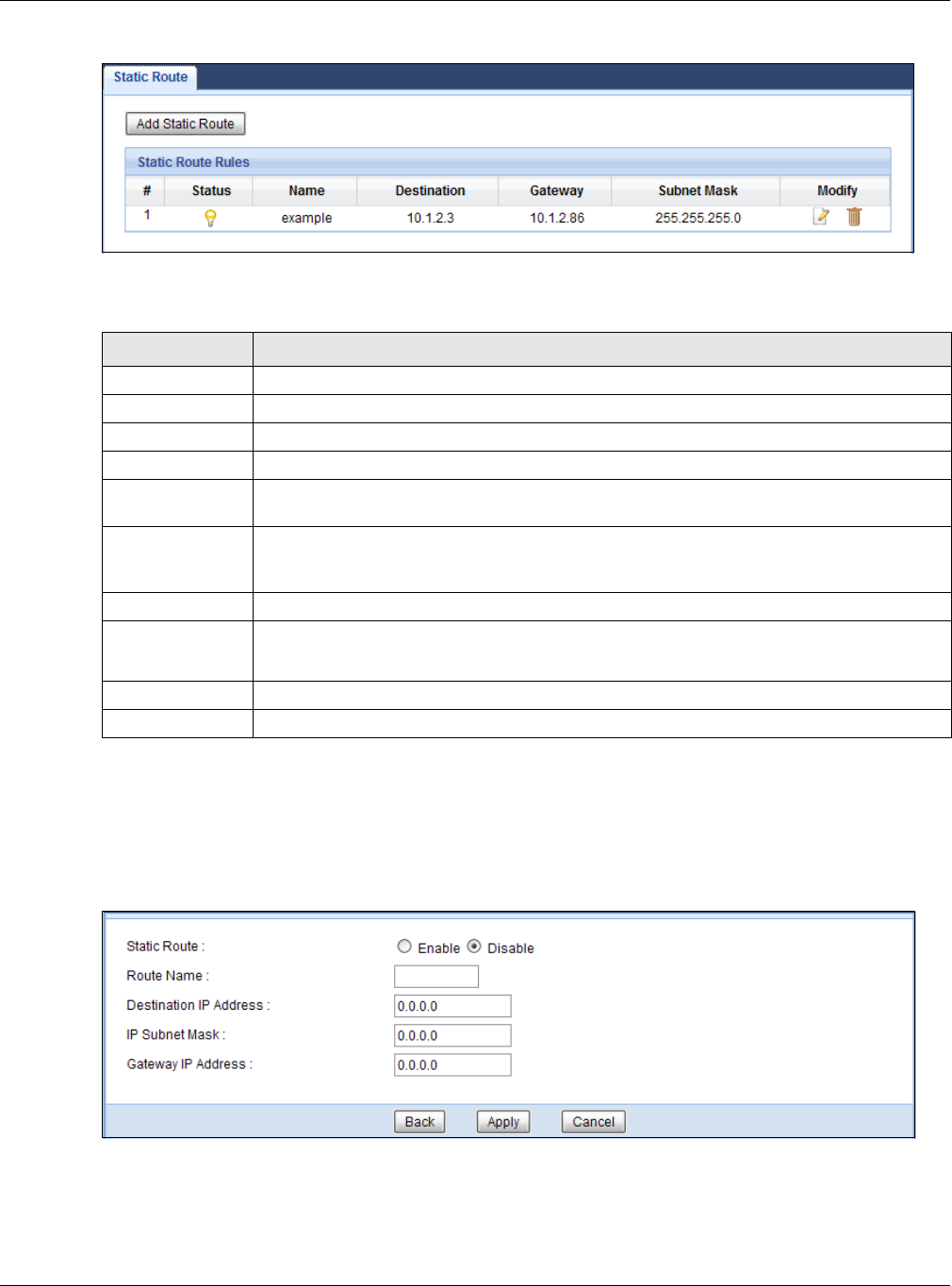Click the Modify column header
Image resolution: width=952 pixels, height=1286 pixels.
[837, 190]
